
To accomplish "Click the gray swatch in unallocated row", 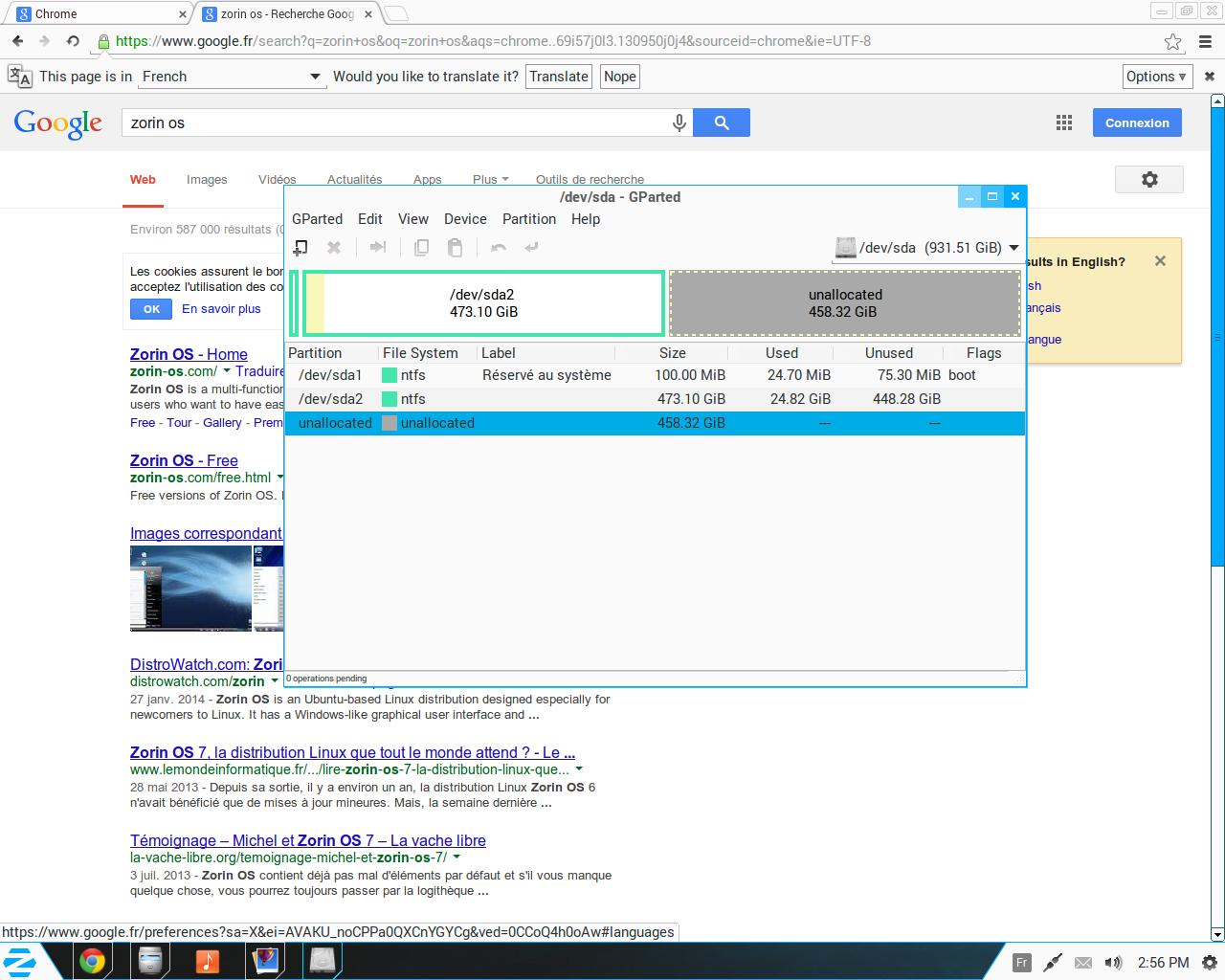I will click(x=390, y=423).
